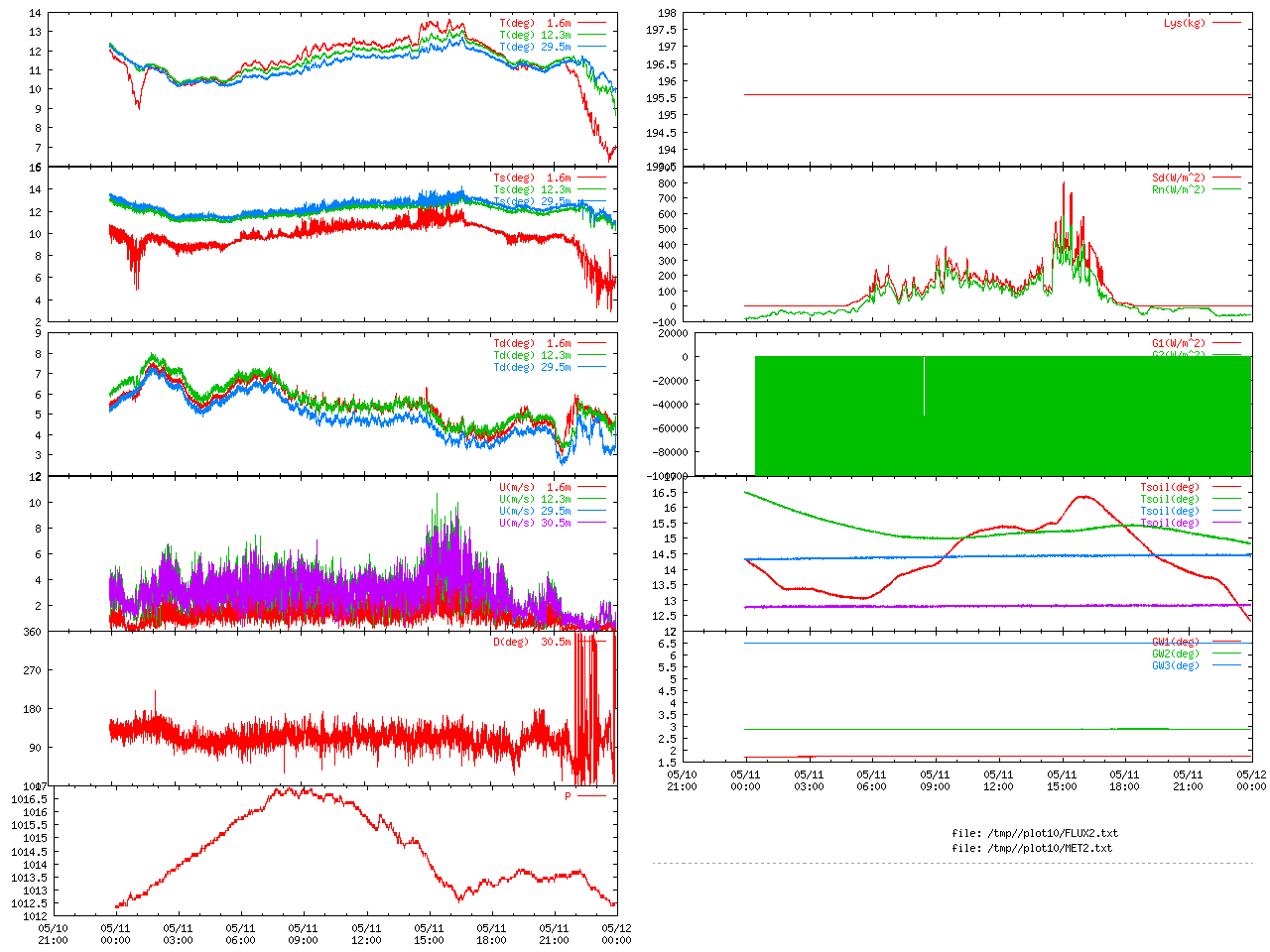
Task: Click the T(deg) 29.5m legend label
Action: coord(535,47)
